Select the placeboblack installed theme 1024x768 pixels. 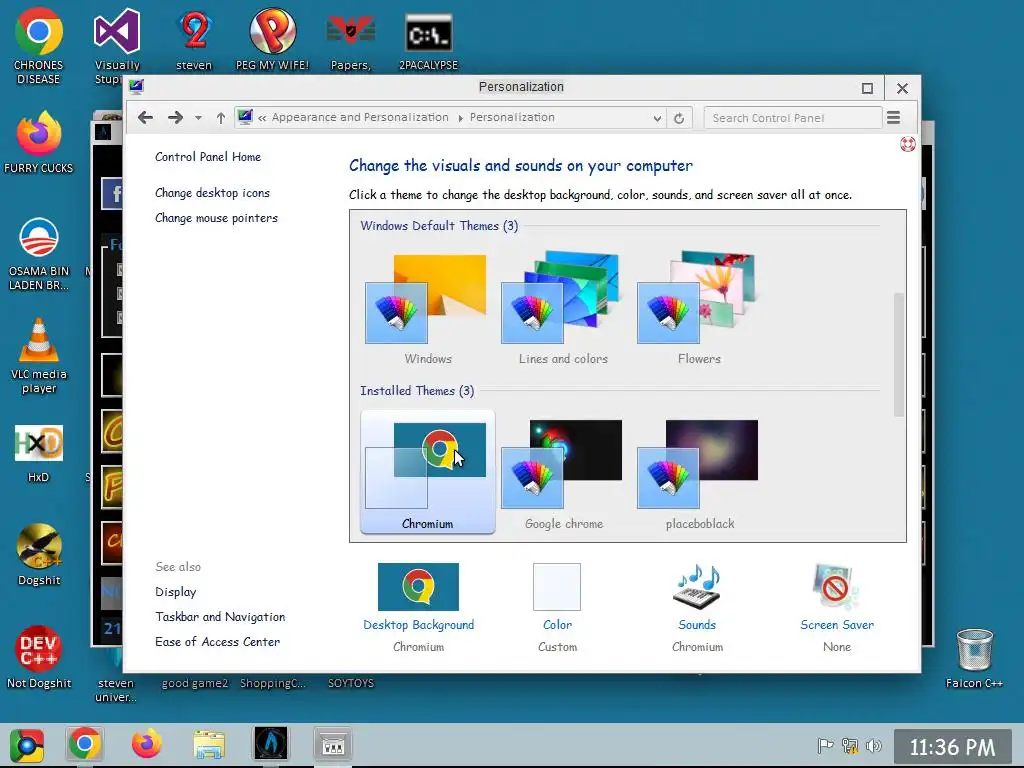coord(699,473)
